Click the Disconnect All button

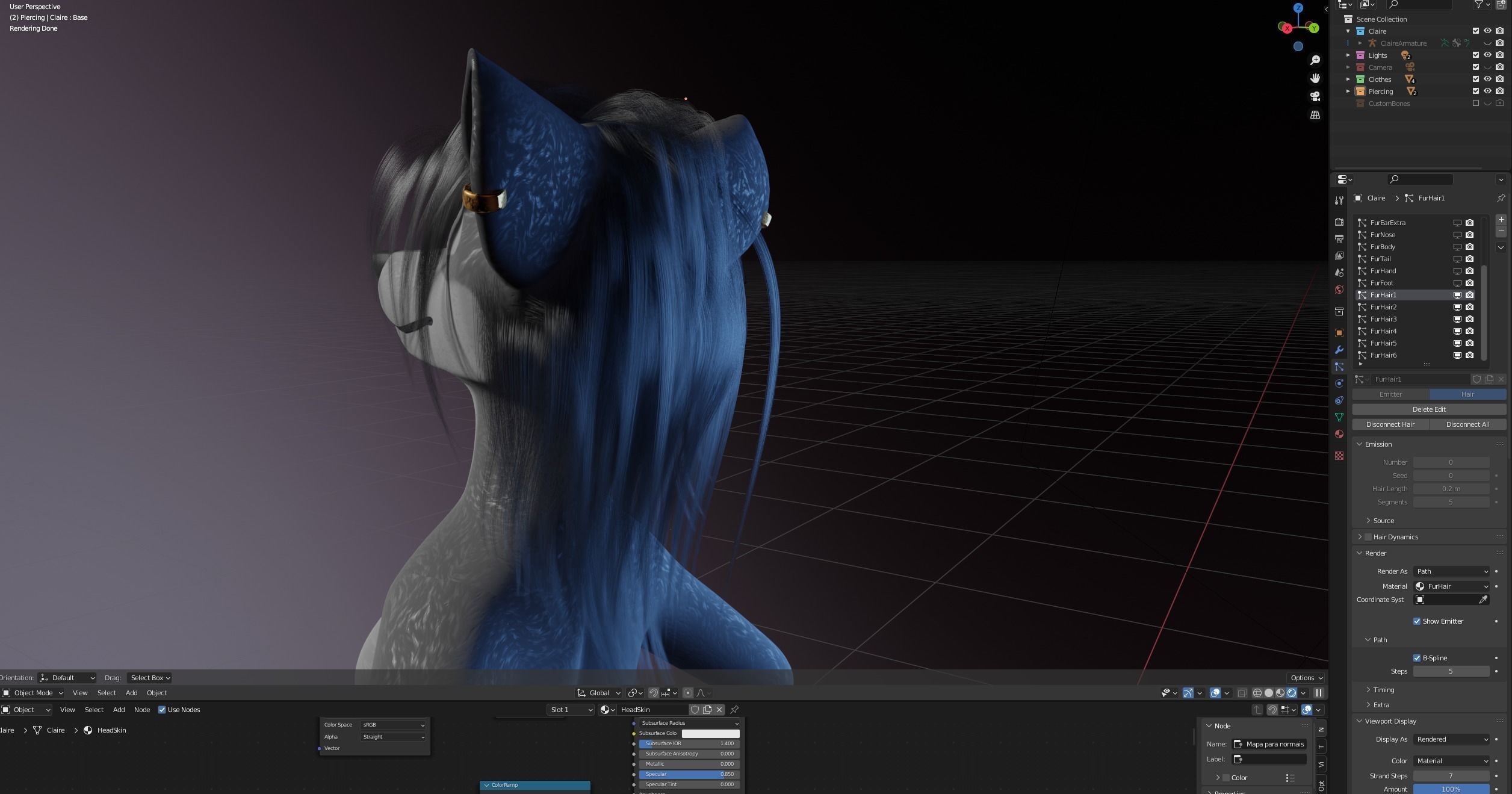click(x=1467, y=424)
